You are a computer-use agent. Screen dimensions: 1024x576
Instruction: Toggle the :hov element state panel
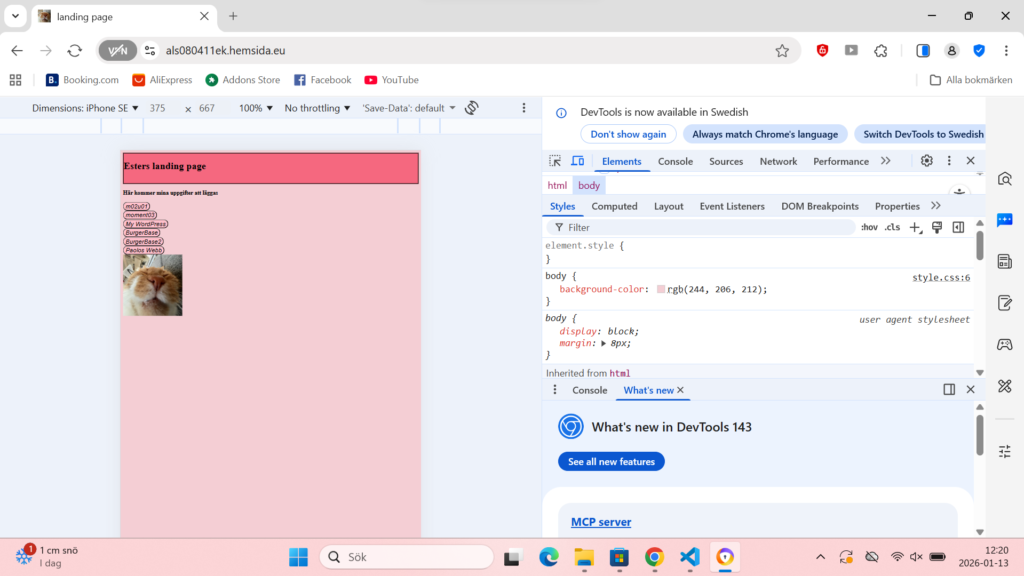coord(869,228)
